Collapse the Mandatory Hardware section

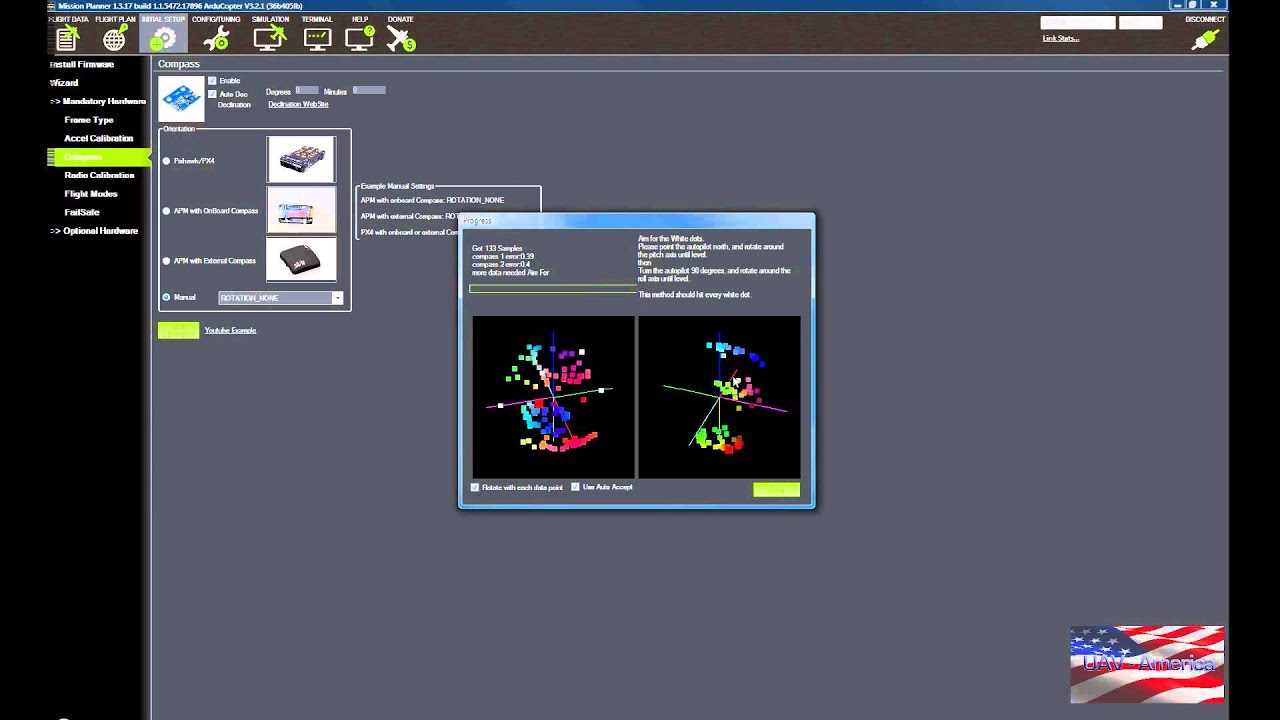[x=98, y=101]
